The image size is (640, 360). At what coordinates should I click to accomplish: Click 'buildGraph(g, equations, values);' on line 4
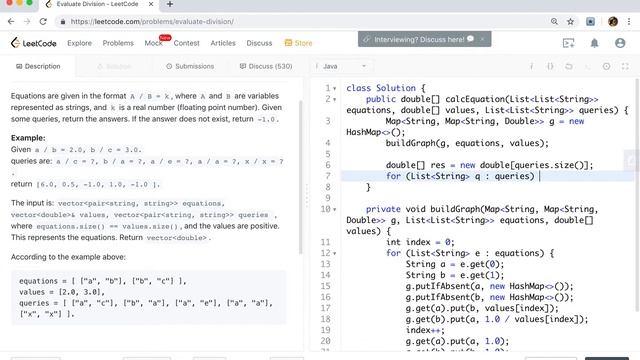(x=467, y=143)
